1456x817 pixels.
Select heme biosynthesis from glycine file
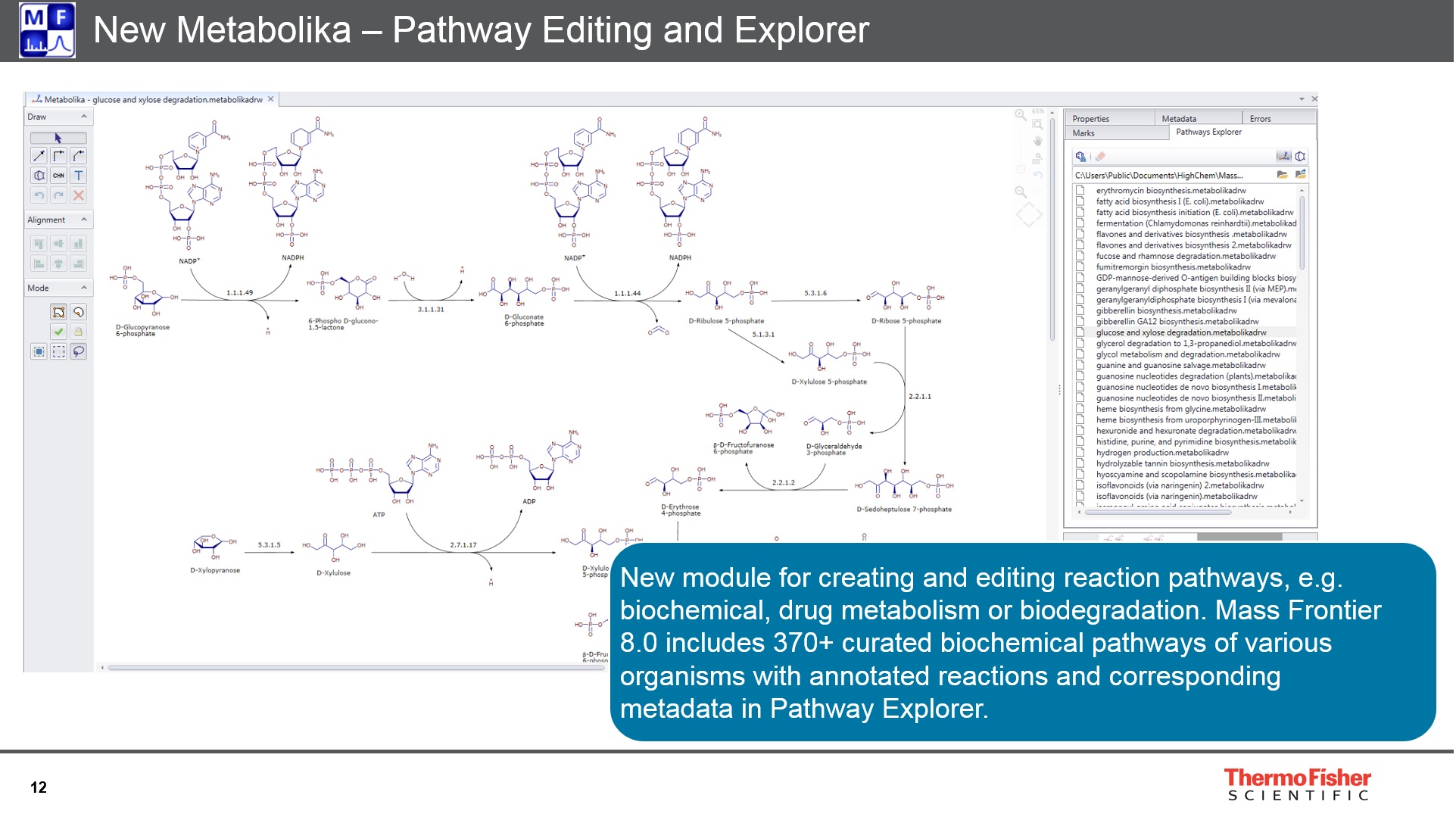(x=1180, y=409)
